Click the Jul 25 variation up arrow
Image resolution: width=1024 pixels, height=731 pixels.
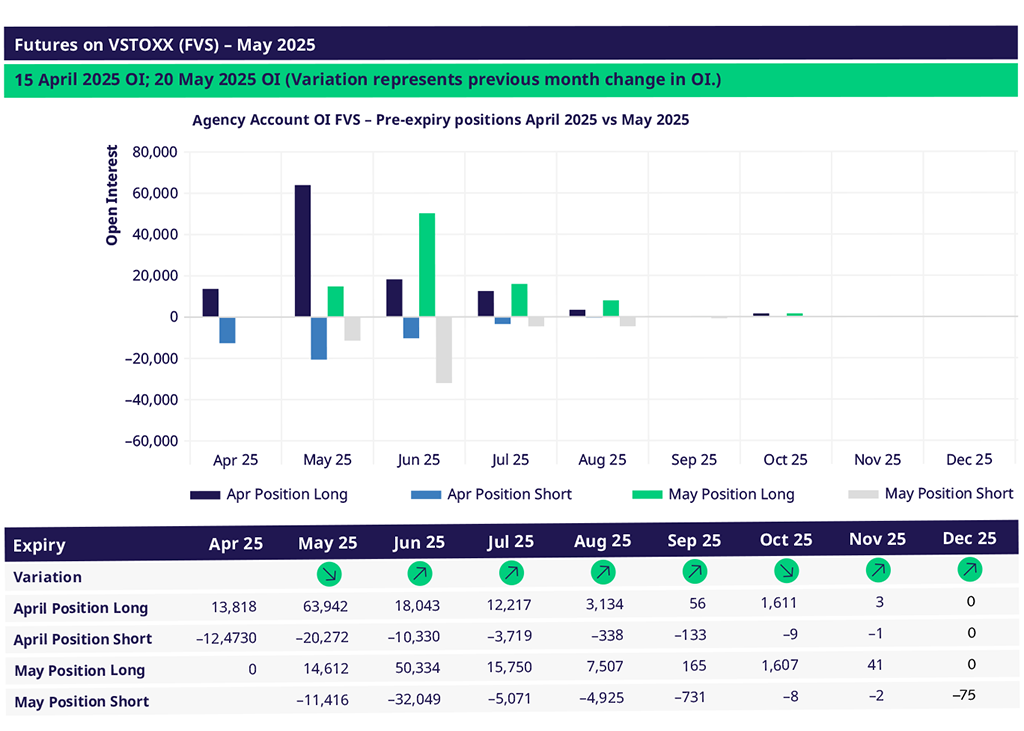click(x=512, y=574)
